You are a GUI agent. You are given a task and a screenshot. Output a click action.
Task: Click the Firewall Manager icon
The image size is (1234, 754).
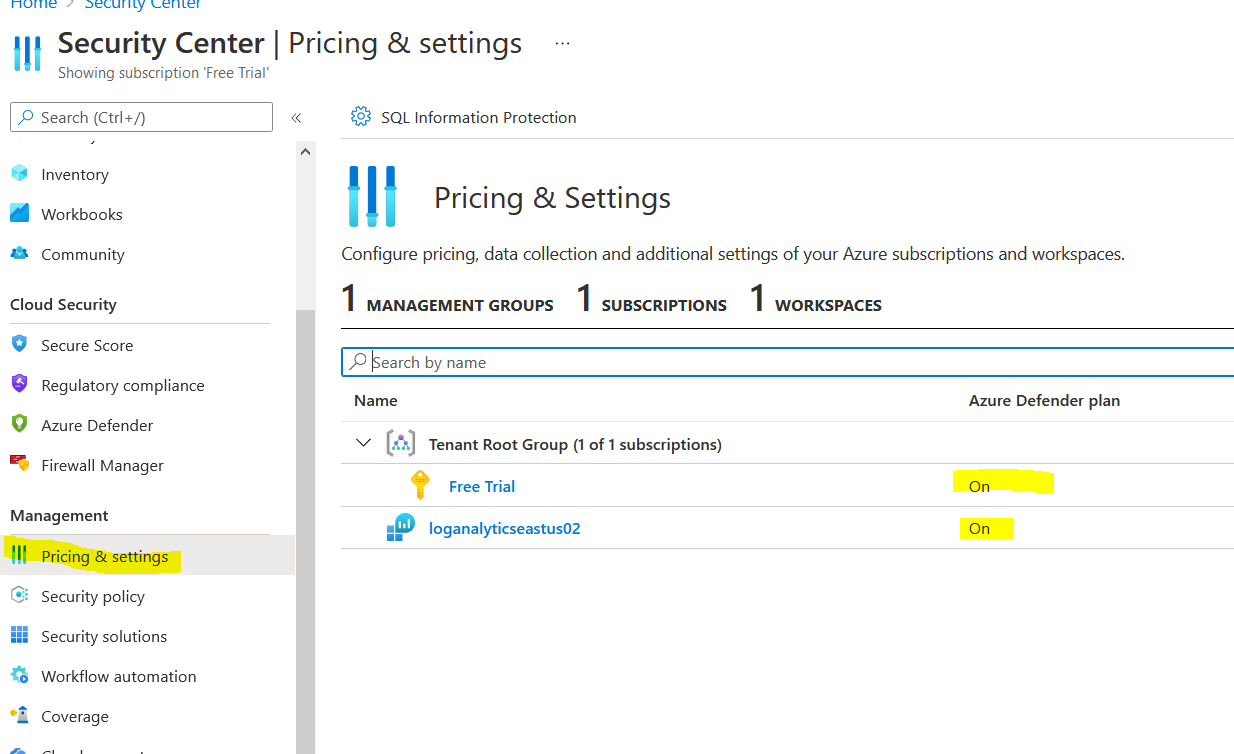point(19,465)
